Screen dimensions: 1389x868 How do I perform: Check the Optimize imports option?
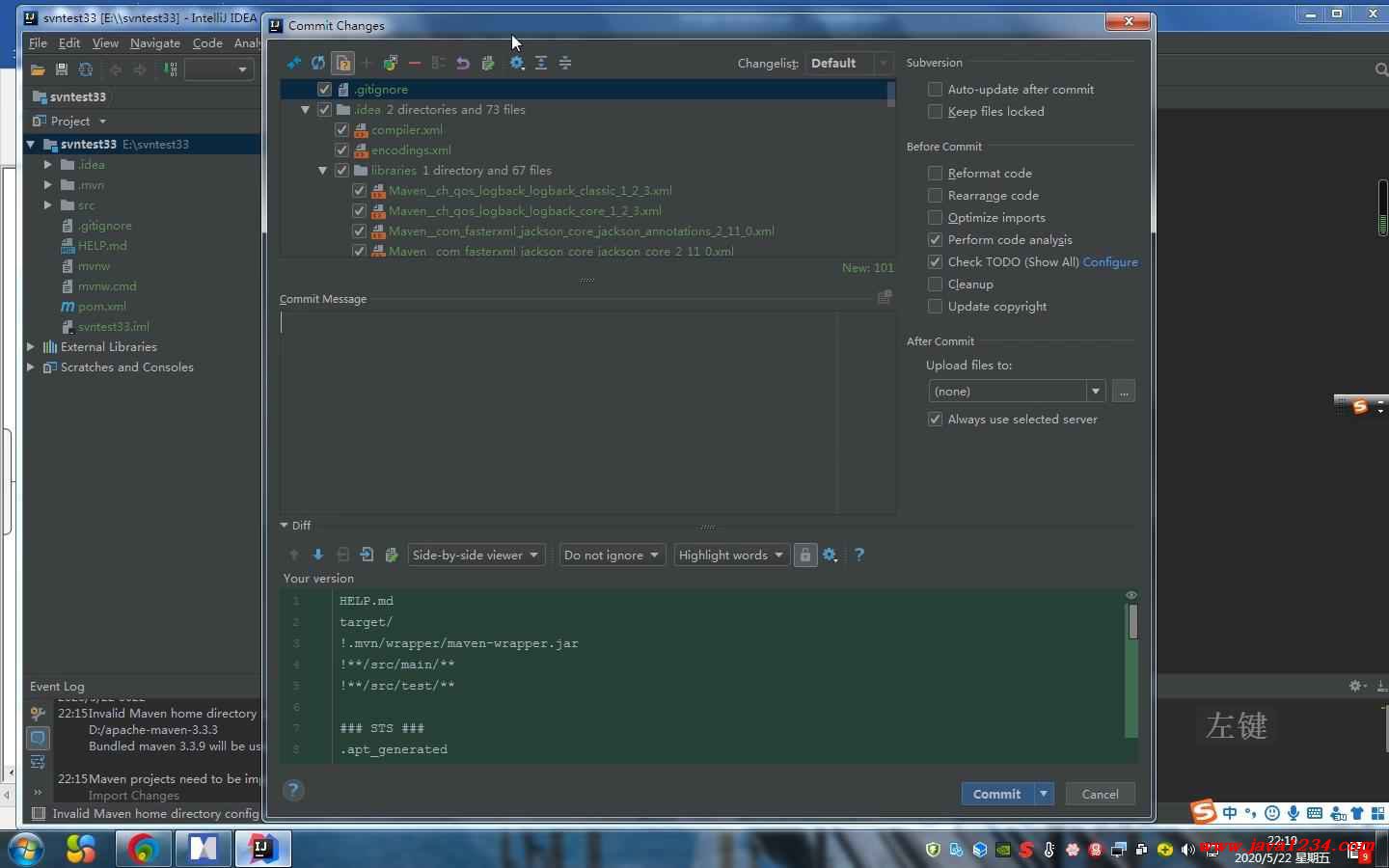tap(935, 217)
